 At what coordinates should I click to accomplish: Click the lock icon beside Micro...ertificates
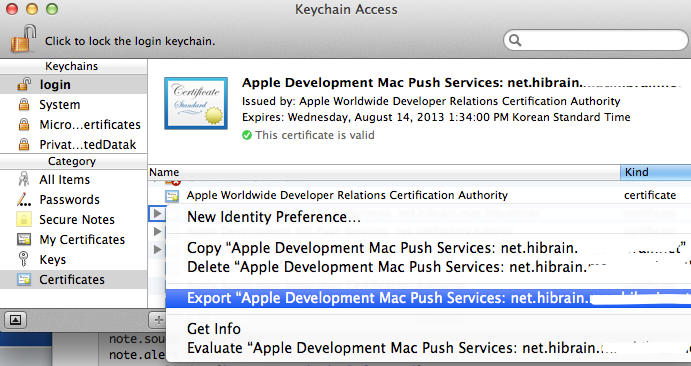tap(24, 125)
